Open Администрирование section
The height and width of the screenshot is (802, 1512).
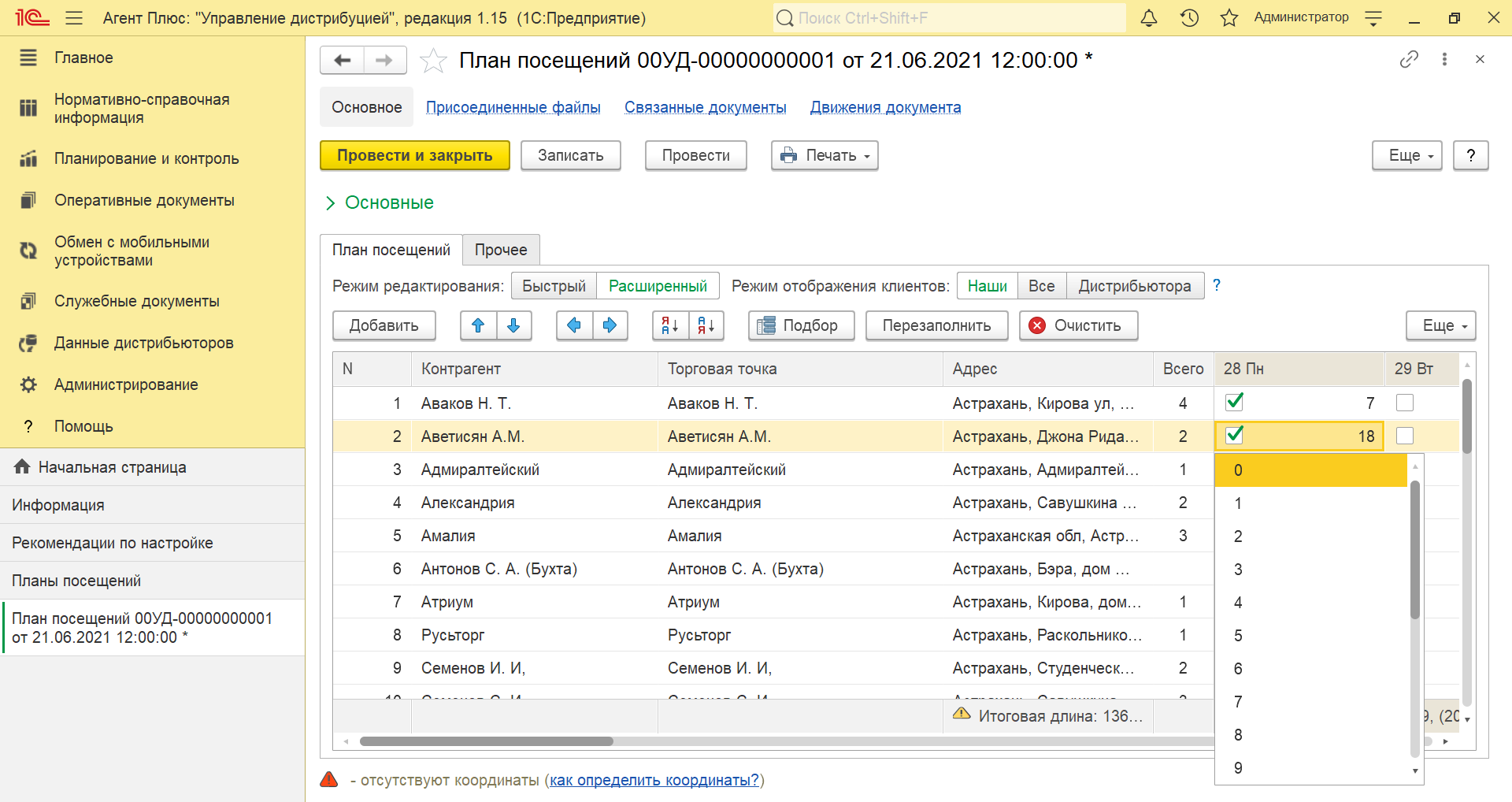[152, 384]
